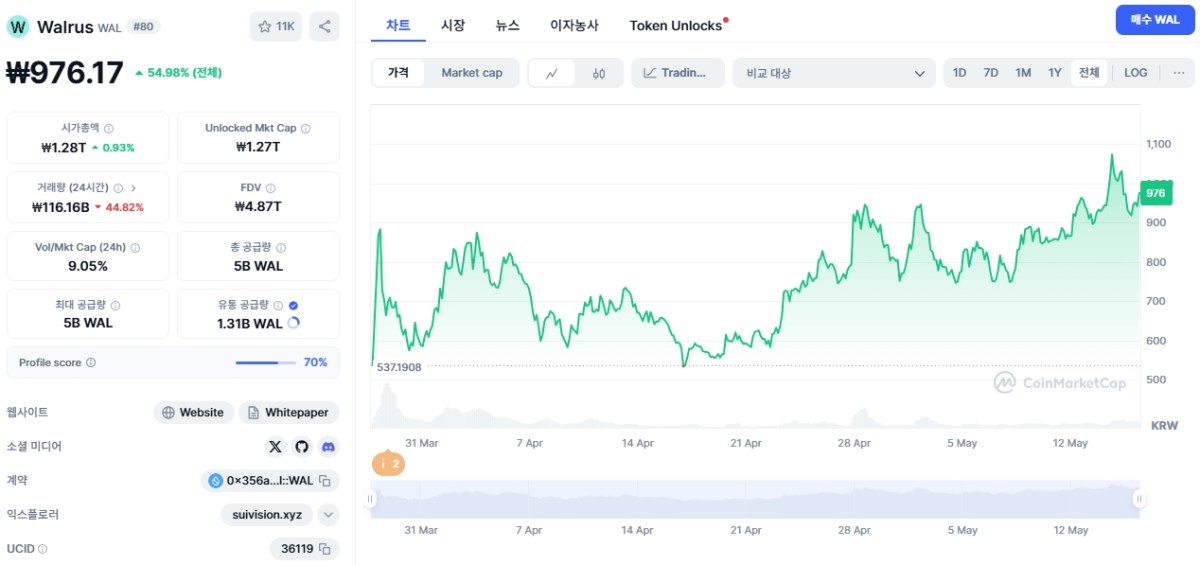Screen dimensions: 1200x565
Task: Open the 뉴스 tab
Action: click(508, 25)
